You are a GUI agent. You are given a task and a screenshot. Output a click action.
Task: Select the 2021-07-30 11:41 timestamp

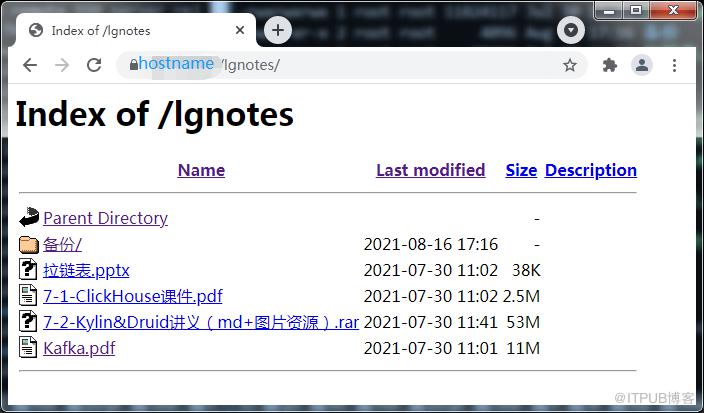coord(431,322)
